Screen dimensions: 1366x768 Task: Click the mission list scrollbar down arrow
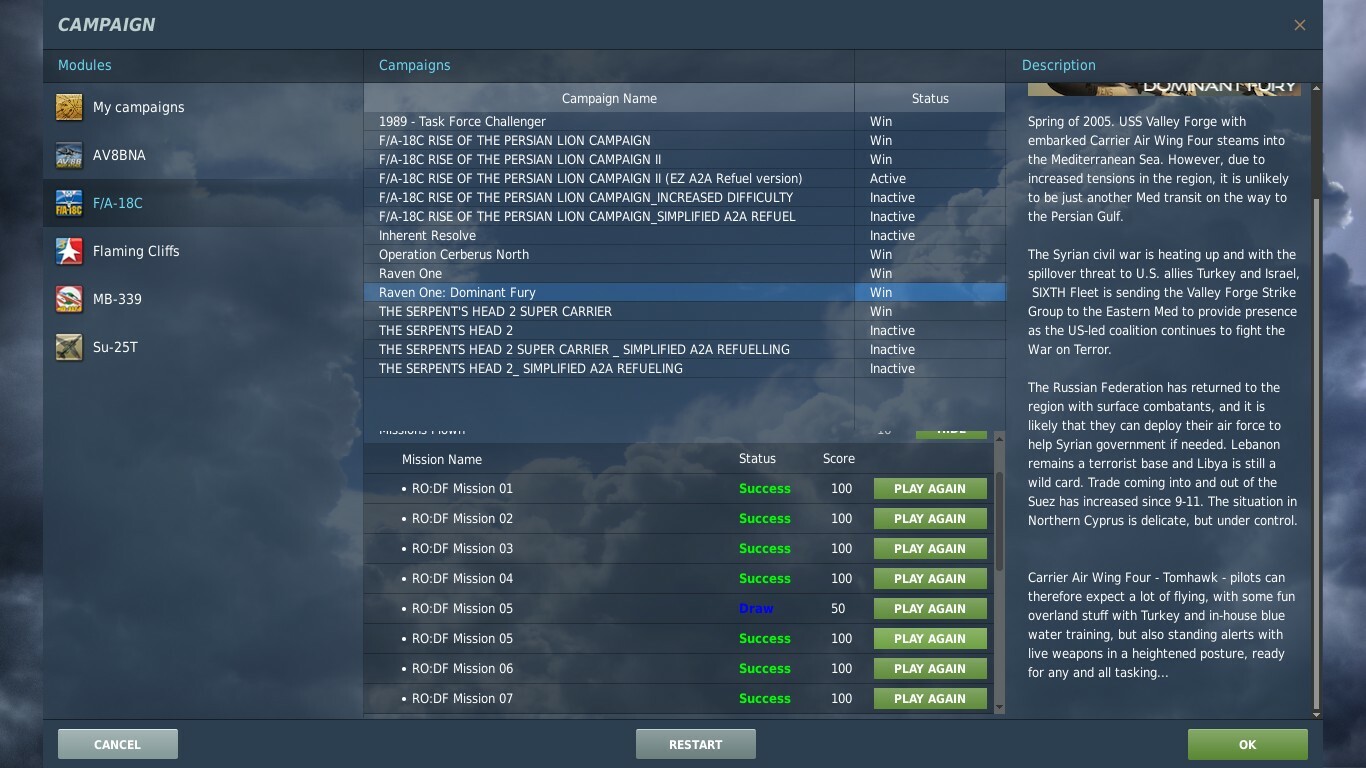pyautogui.click(x=998, y=708)
